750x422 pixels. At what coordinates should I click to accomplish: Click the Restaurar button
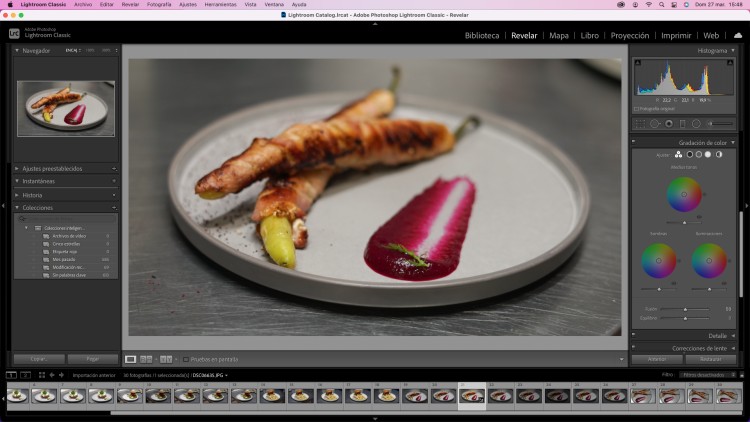(x=710, y=359)
